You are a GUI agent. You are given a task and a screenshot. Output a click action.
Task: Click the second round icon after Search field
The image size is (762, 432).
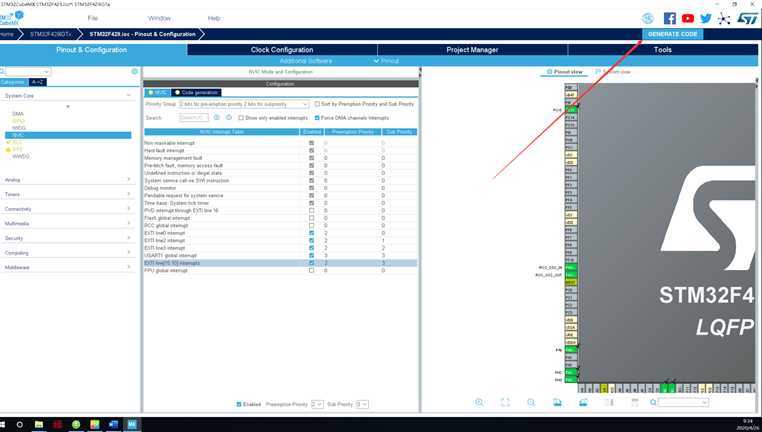tap(229, 118)
